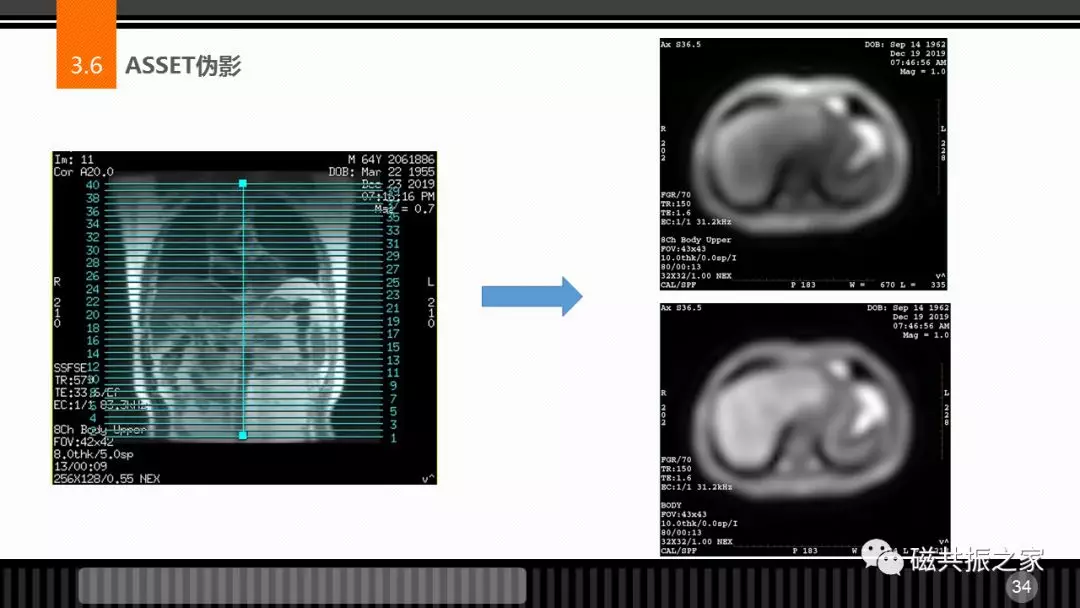Click slice number 17 on localizer
Viewport: 1080px width, 608px height.
pos(393,334)
